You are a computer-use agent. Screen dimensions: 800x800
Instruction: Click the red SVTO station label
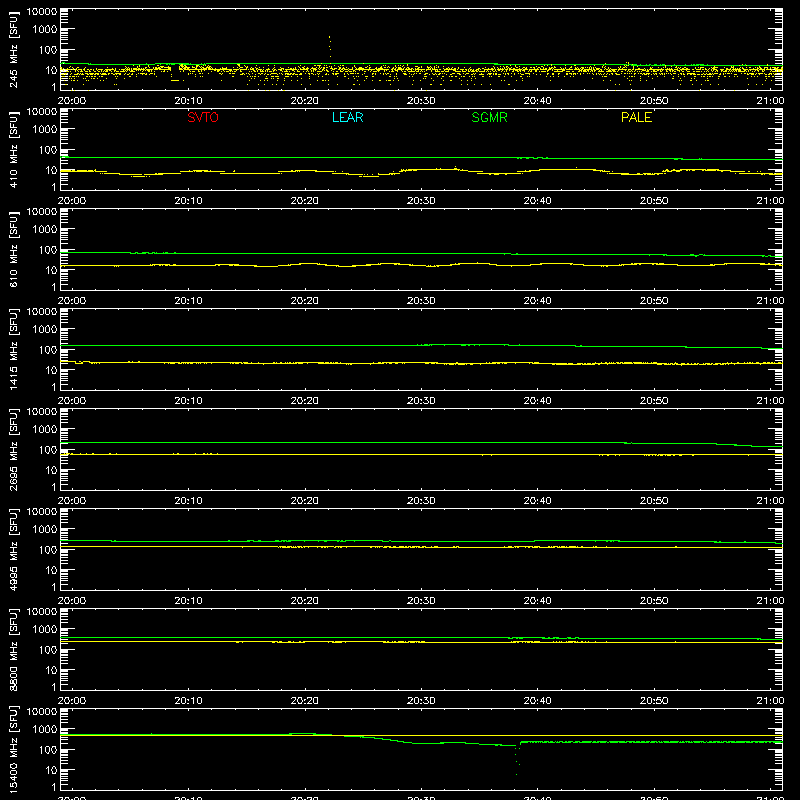click(203, 117)
